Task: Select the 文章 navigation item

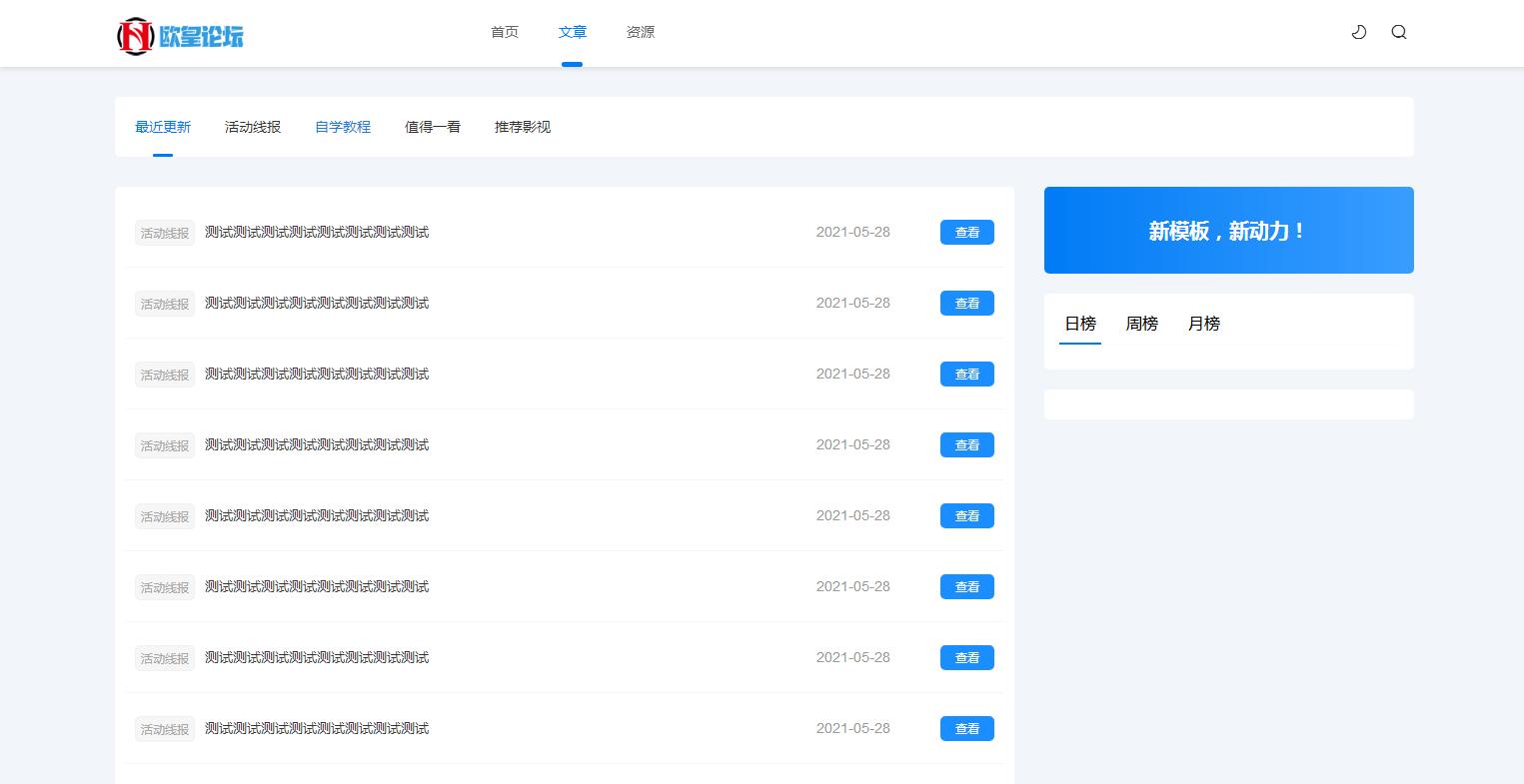Action: (573, 32)
